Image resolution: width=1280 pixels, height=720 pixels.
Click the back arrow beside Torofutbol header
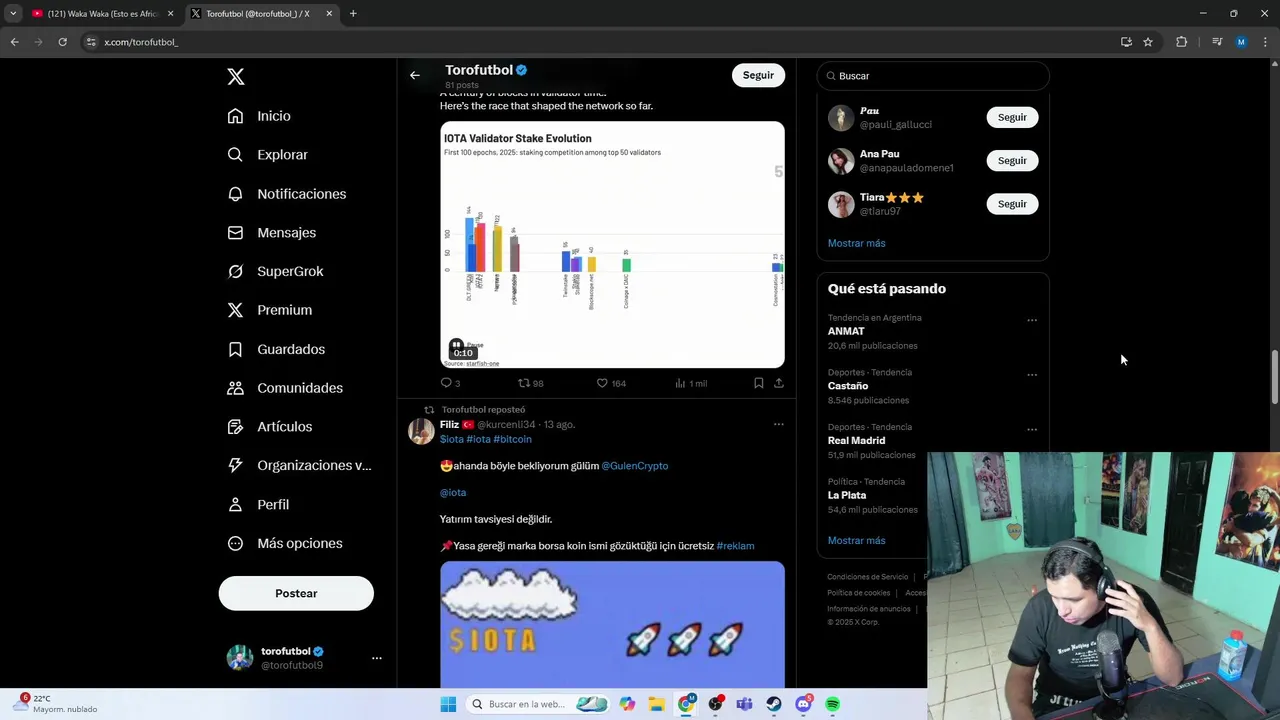click(x=415, y=75)
